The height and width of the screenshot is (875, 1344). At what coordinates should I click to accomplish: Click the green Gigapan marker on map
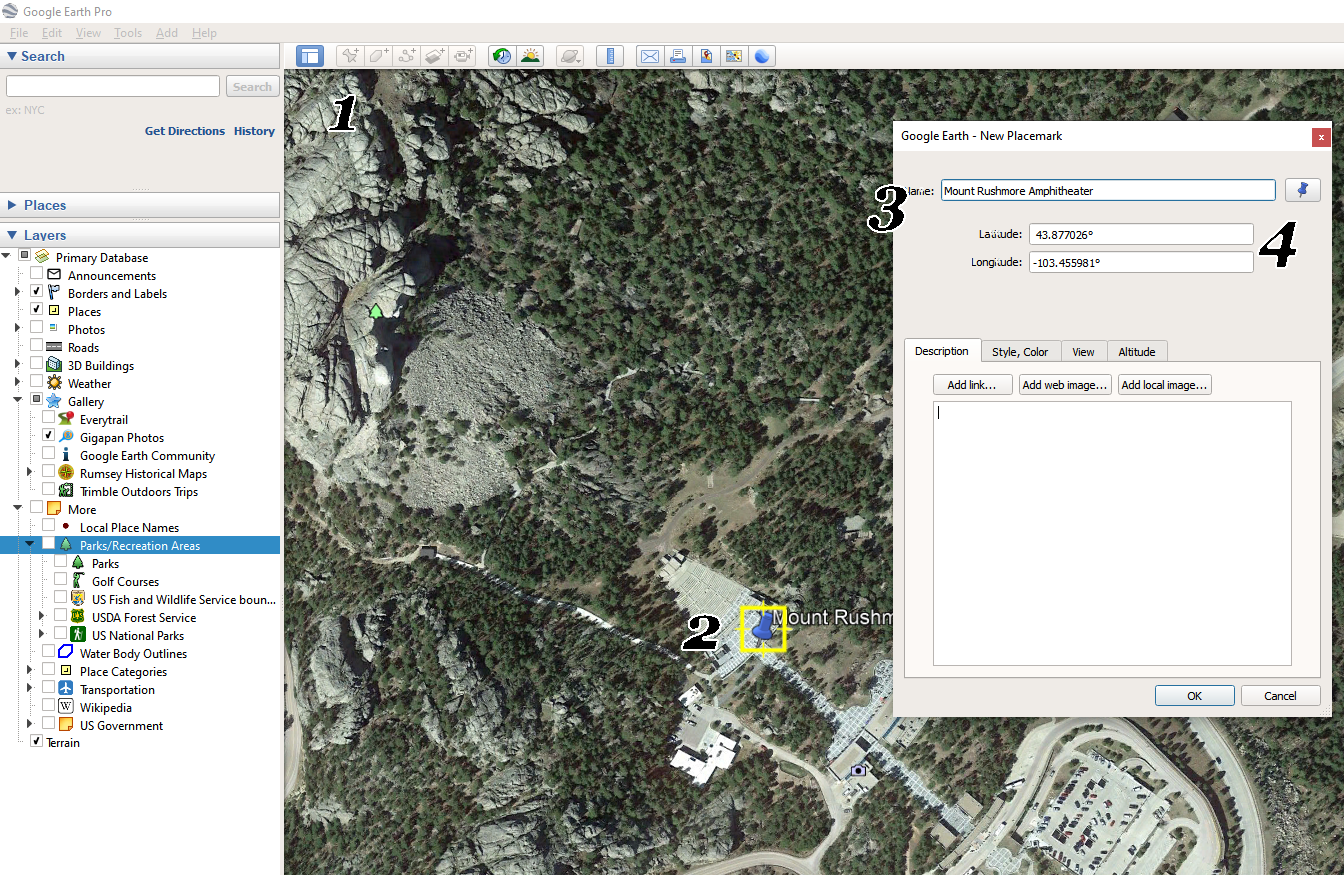(376, 311)
